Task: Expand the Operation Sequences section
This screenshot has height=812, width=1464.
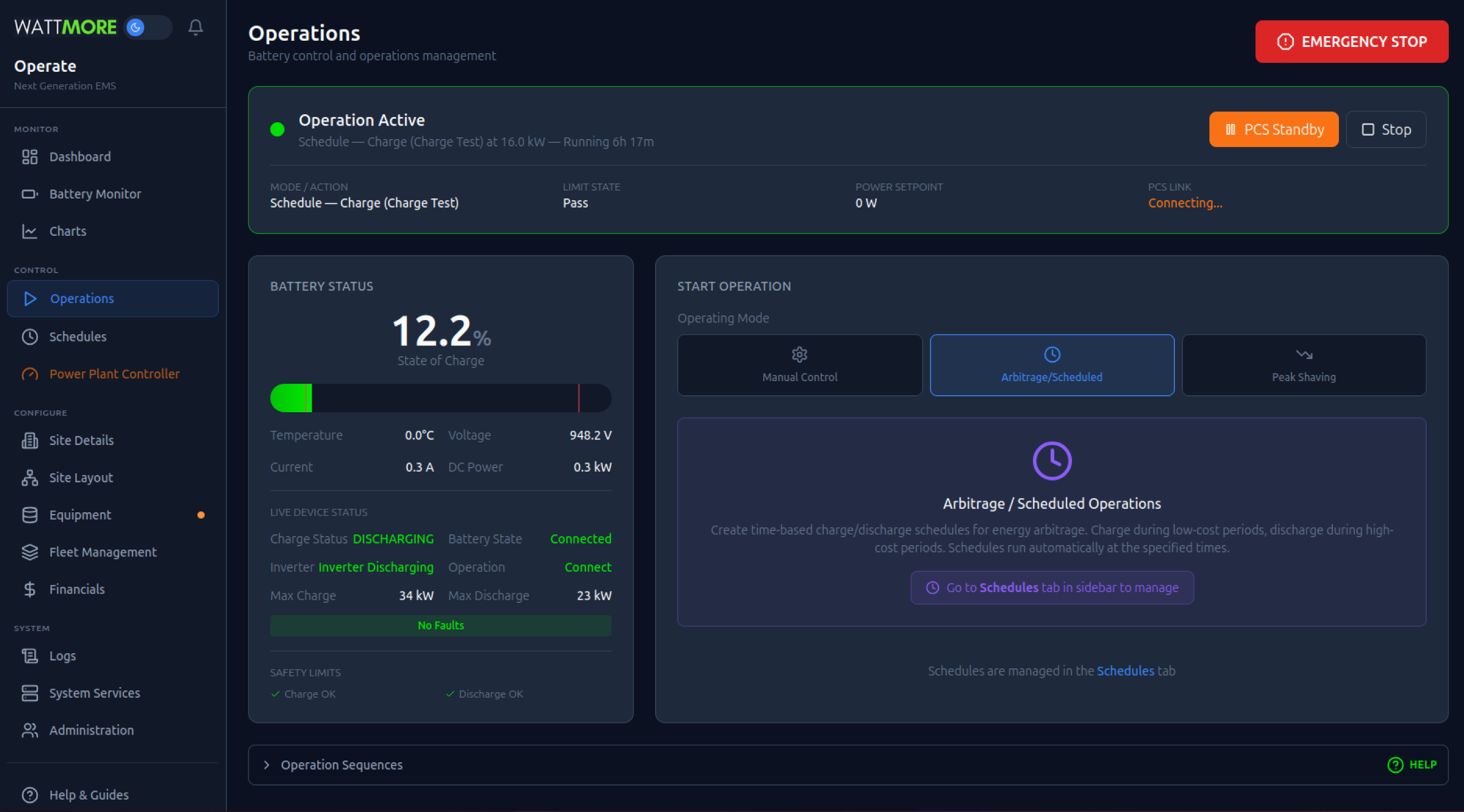Action: [x=341, y=765]
